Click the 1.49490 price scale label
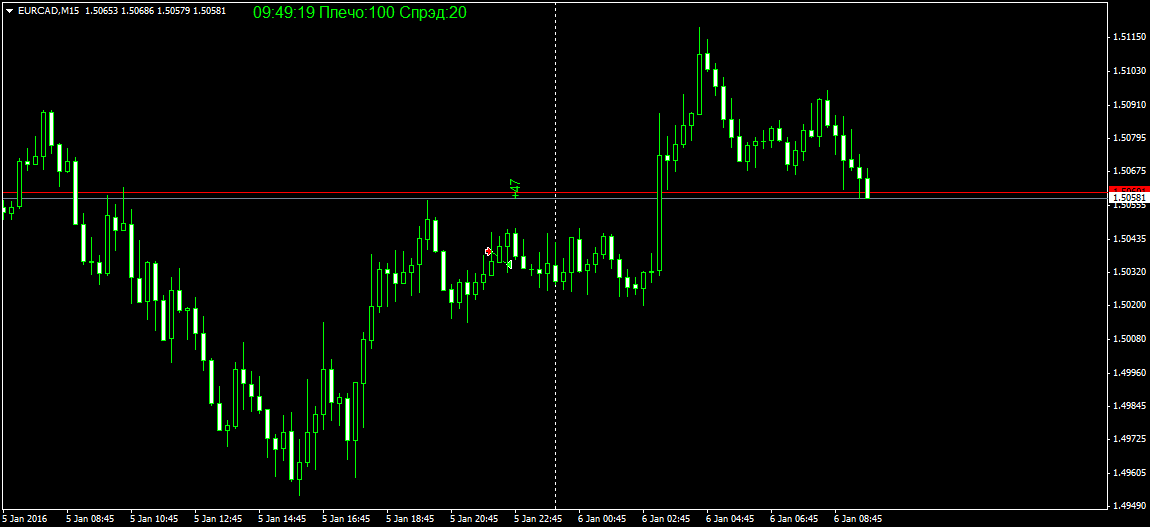 coord(1129,506)
